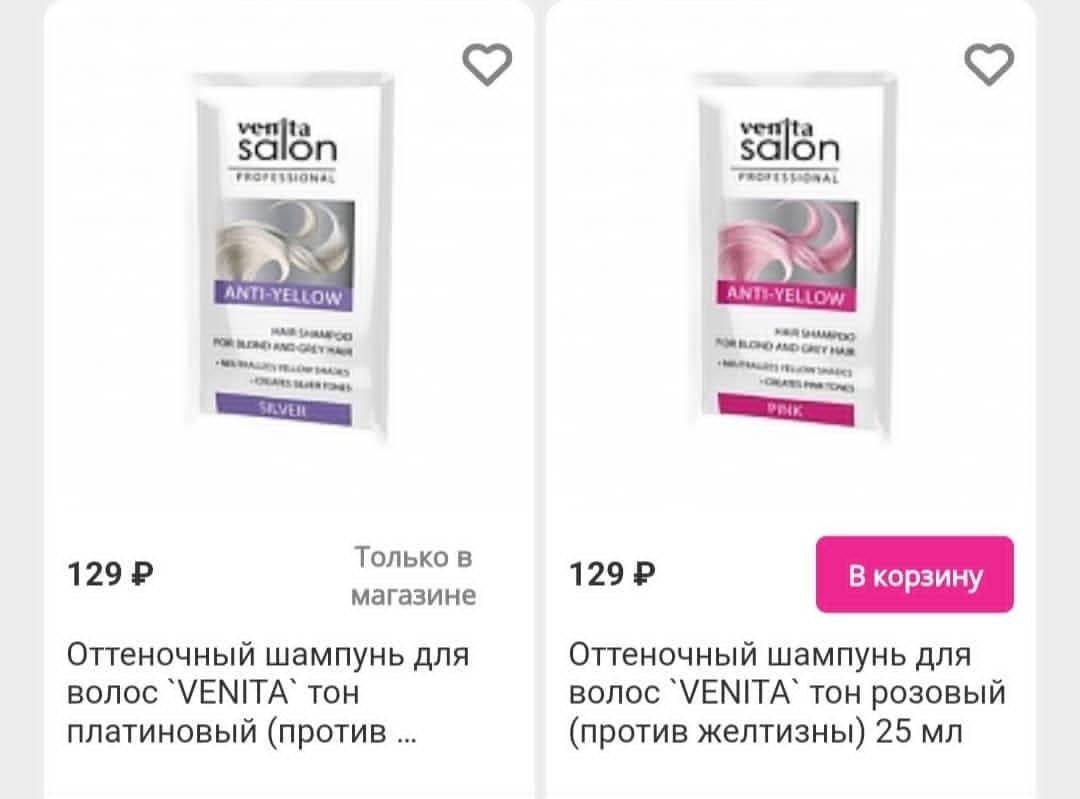The height and width of the screenshot is (799, 1080).
Task: Open the розовый tone shampoo title link
Action: (x=787, y=693)
